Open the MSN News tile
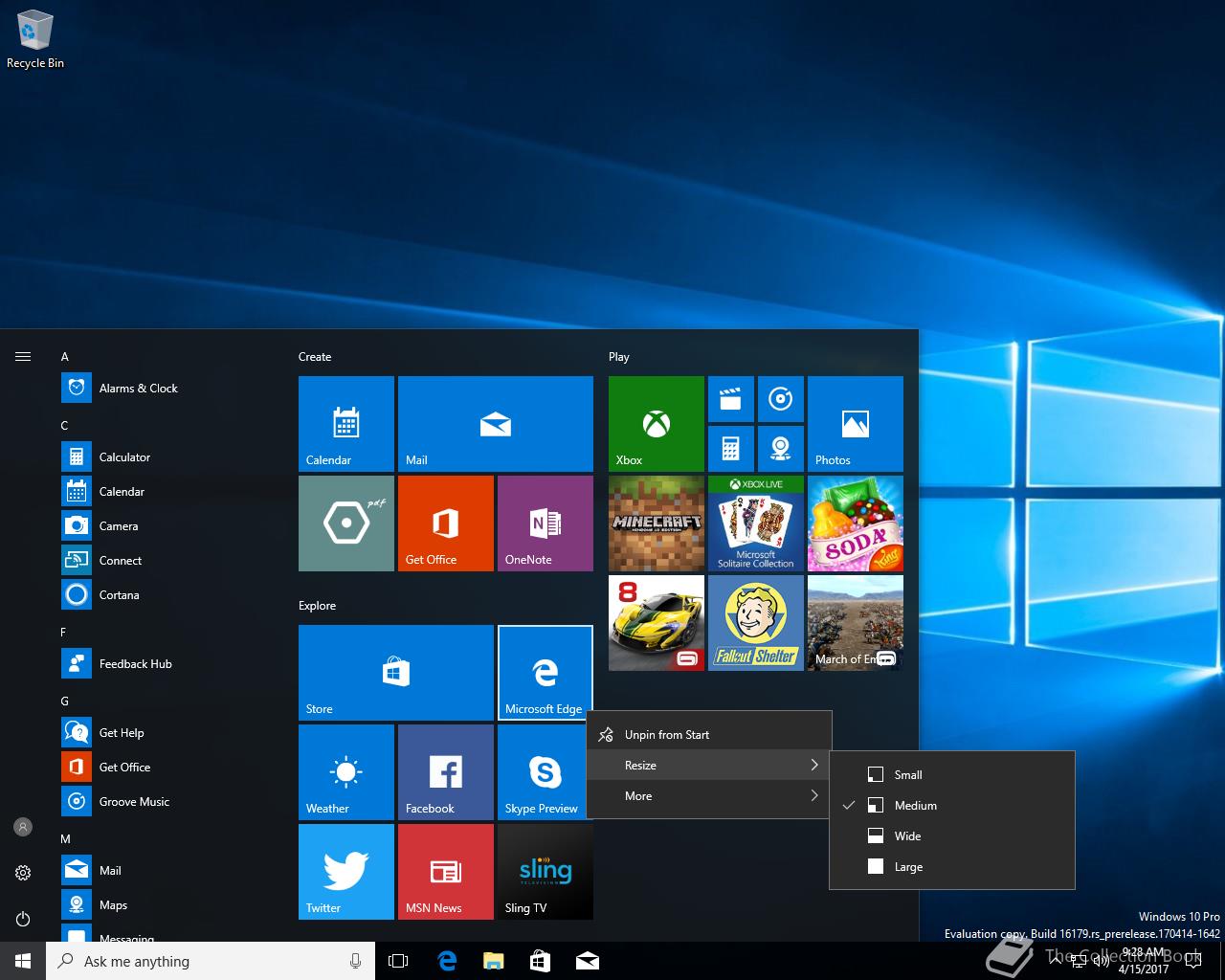The height and width of the screenshot is (980, 1225). coord(446,872)
